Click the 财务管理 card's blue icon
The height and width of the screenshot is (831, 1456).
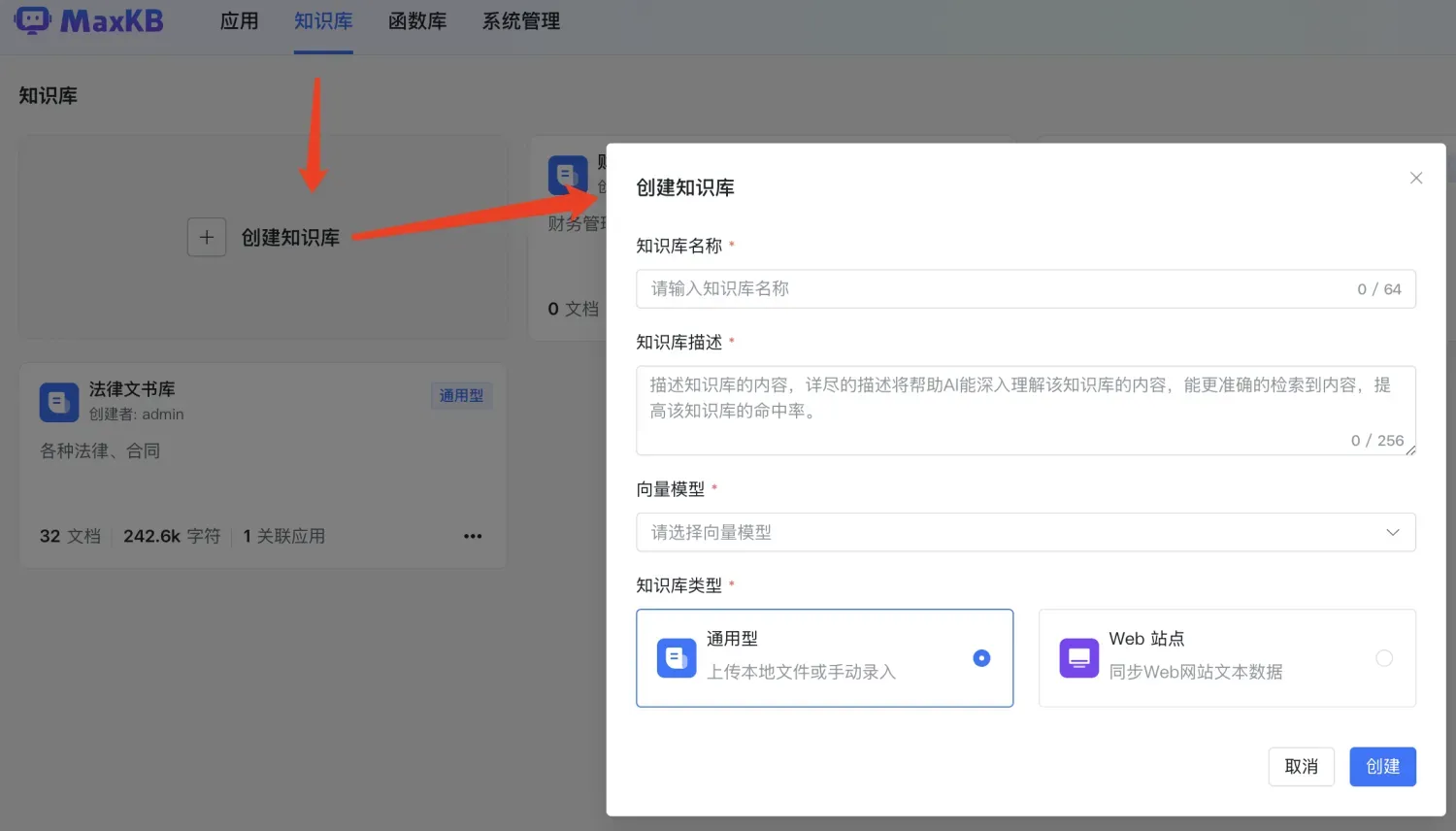(568, 175)
